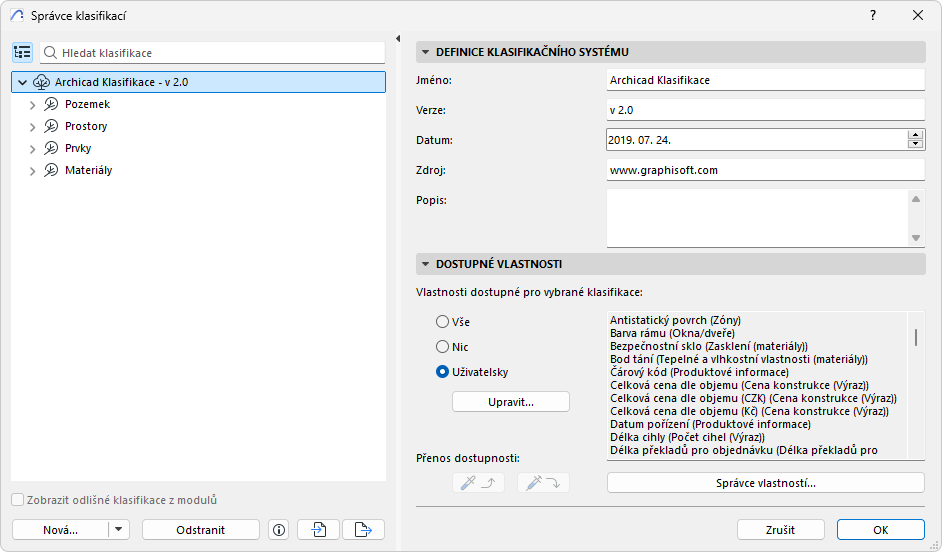Select the Pozemek tree item
The width and height of the screenshot is (942, 552).
(x=87, y=105)
